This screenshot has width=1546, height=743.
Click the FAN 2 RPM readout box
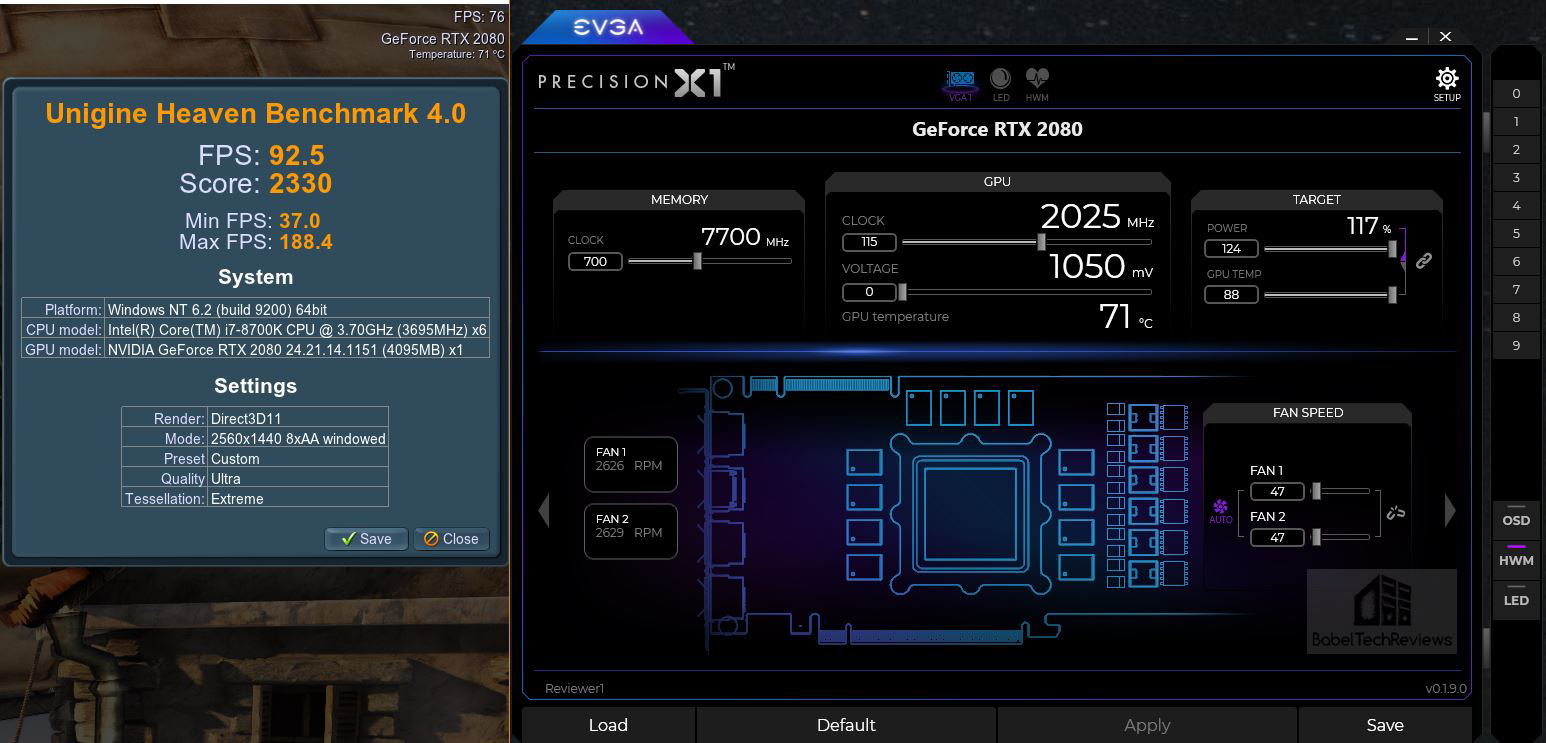(631, 531)
